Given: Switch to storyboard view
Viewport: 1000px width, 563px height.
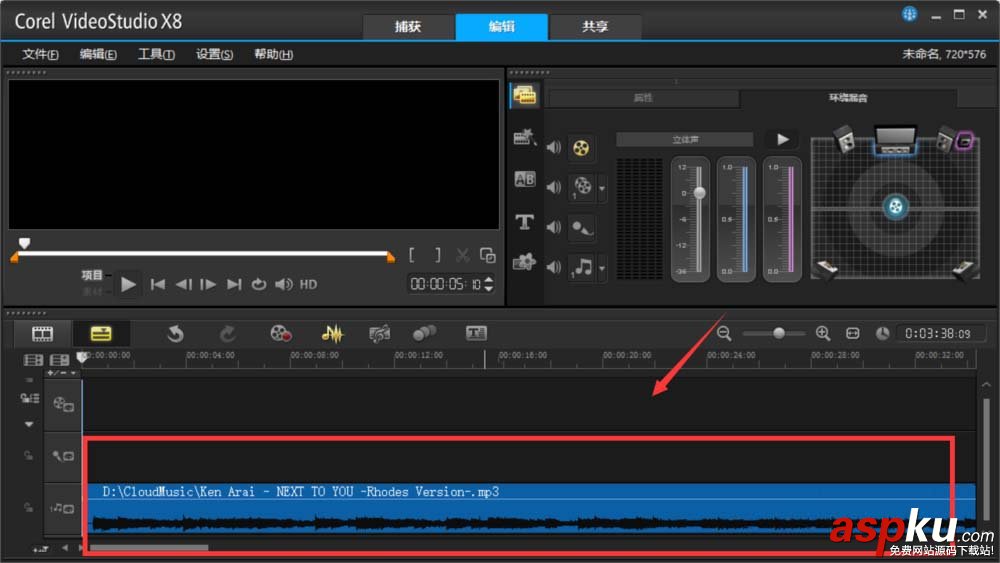Looking at the screenshot, I should [42, 333].
